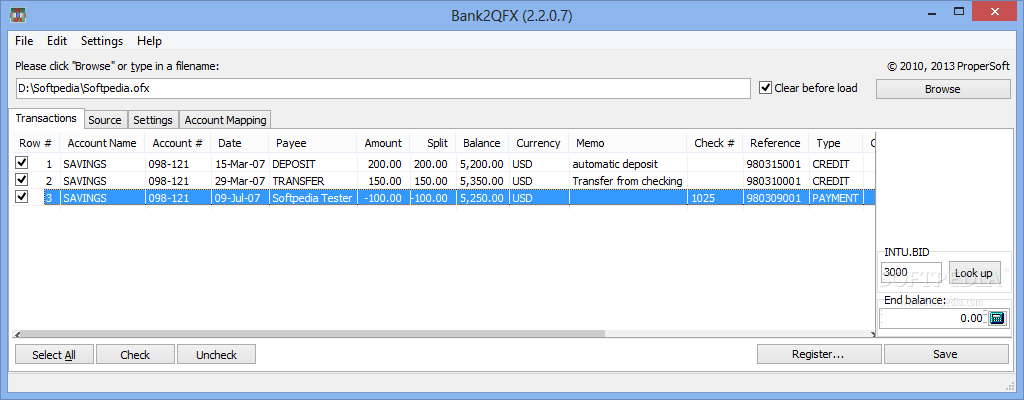
Task: Click the 5,350.00 balance cell
Action: pos(482,180)
